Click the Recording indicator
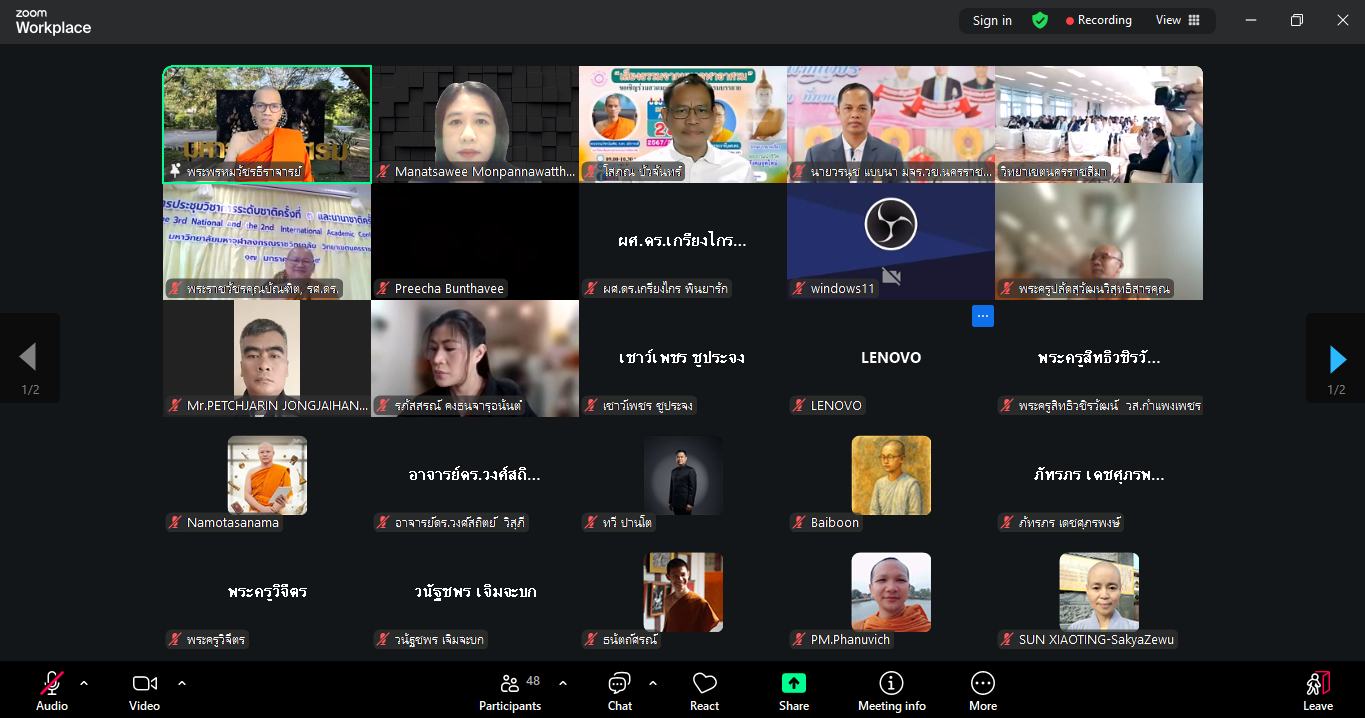 pyautogui.click(x=1098, y=20)
